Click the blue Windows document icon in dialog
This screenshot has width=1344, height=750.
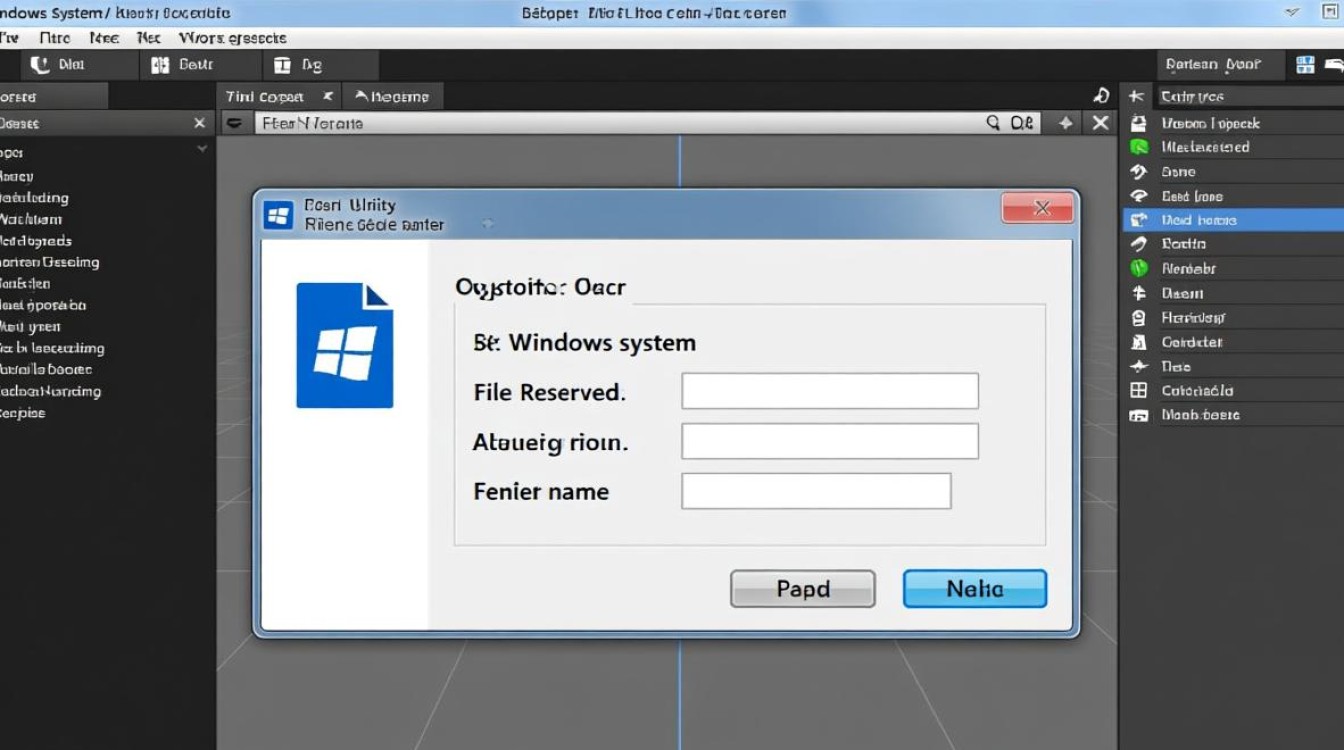345,345
